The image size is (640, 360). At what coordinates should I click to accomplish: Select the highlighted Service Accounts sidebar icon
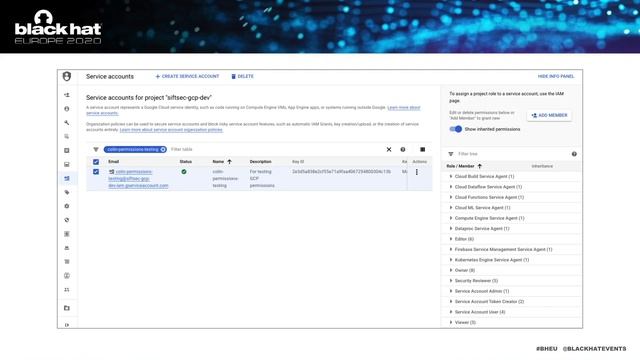[x=67, y=178]
